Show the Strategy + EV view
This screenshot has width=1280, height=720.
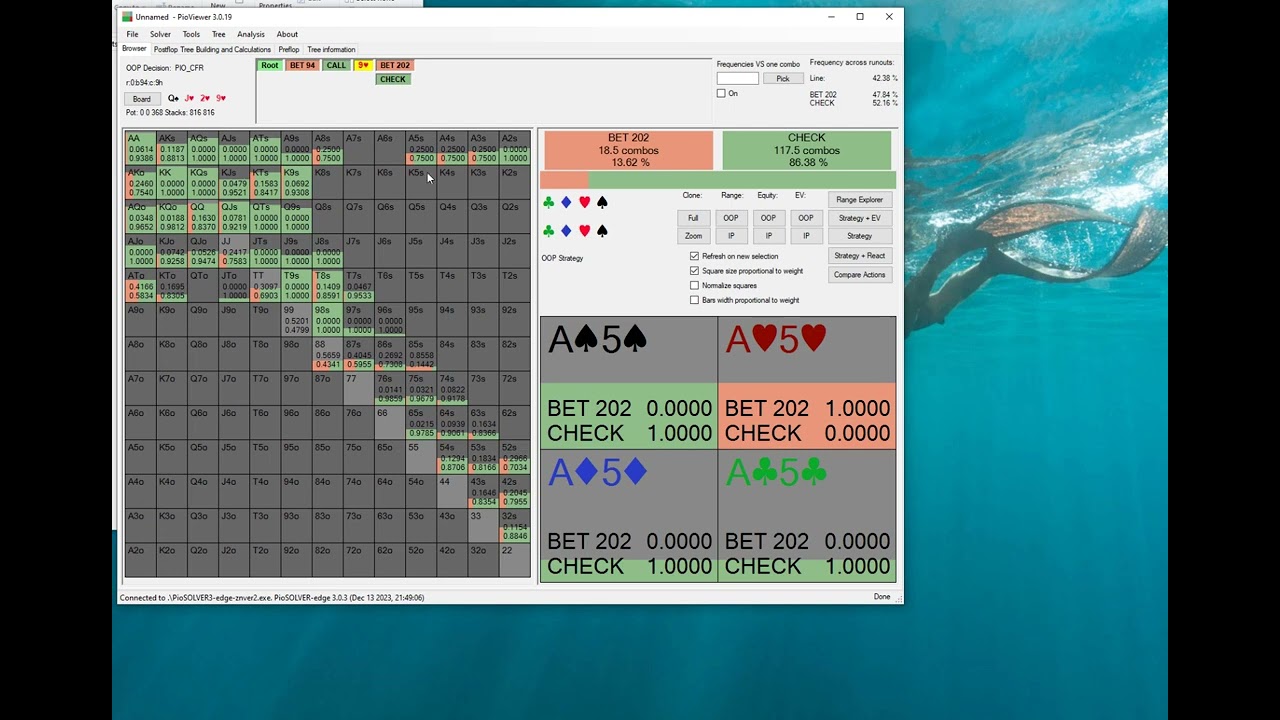point(860,218)
